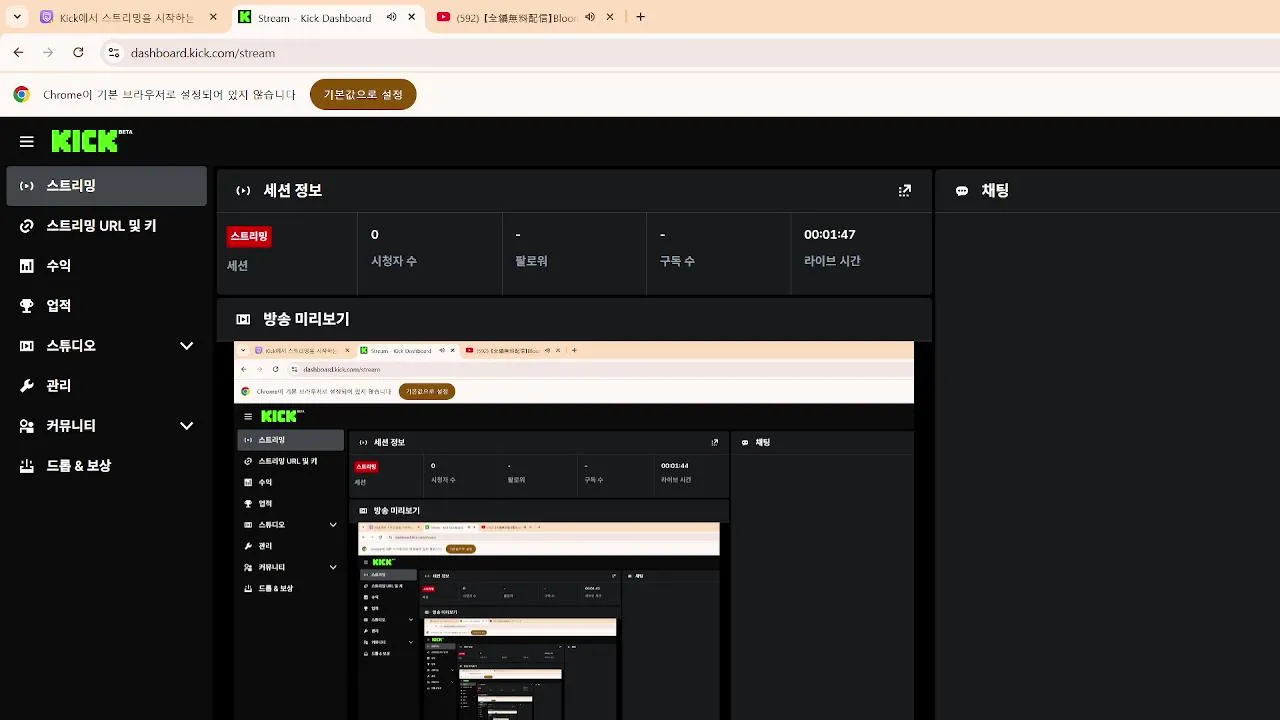This screenshot has width=1280, height=720.
Task: Click the people icon beside 커뮤니티
Action: (27, 426)
